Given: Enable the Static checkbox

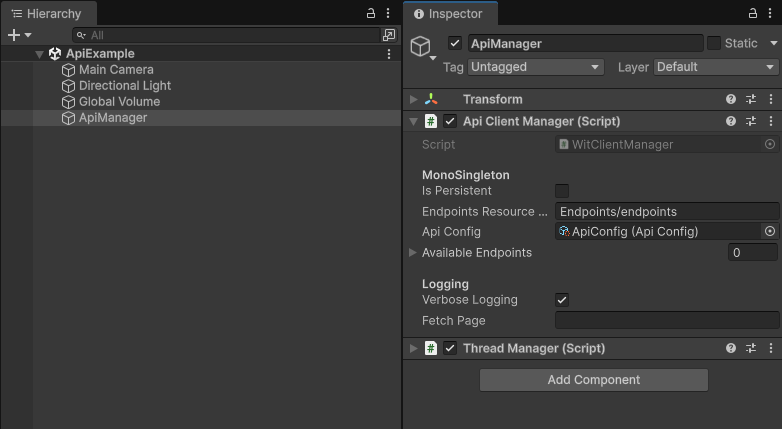Looking at the screenshot, I should pyautogui.click(x=714, y=43).
